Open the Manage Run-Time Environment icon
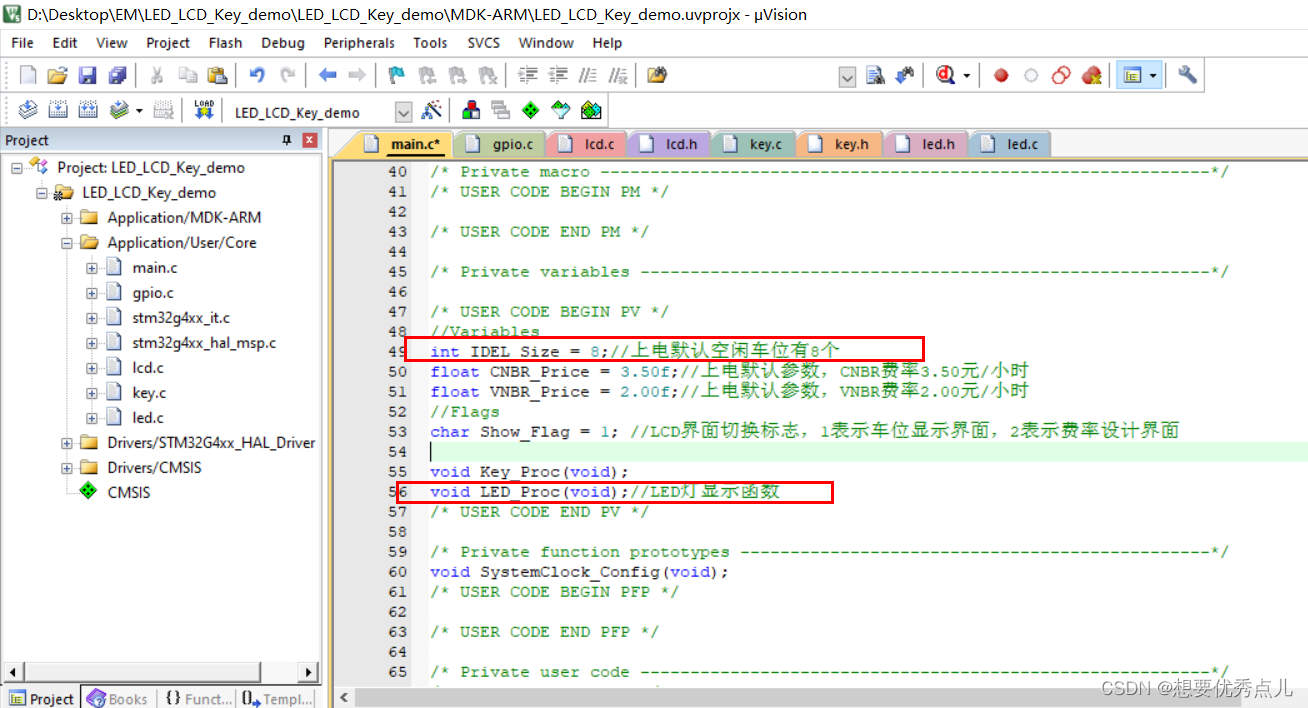Viewport: 1308px width, 708px height. coord(471,111)
